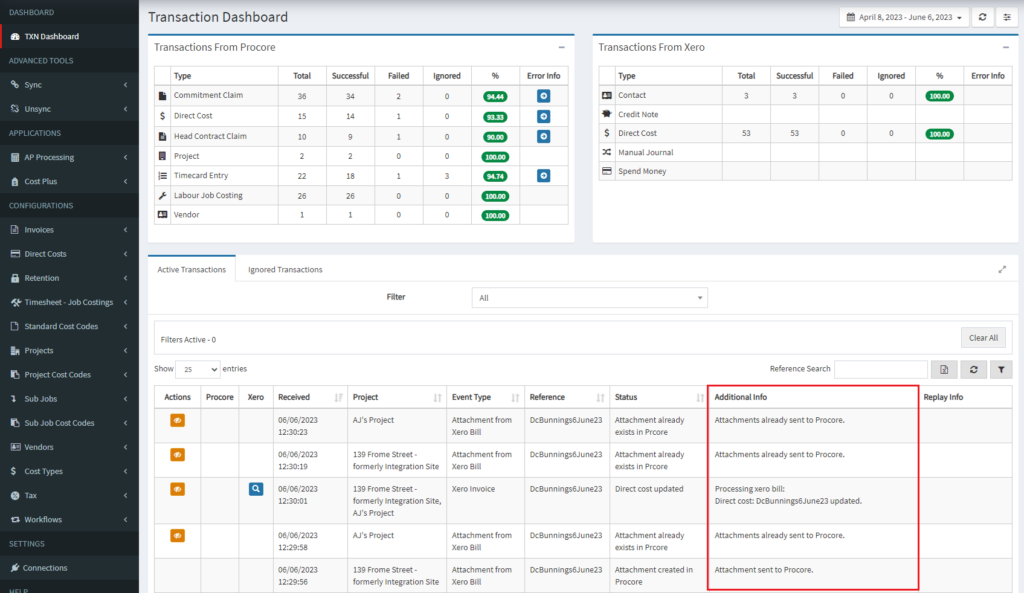Export transactions with the file icon
This screenshot has width=1024, height=593.
point(944,370)
